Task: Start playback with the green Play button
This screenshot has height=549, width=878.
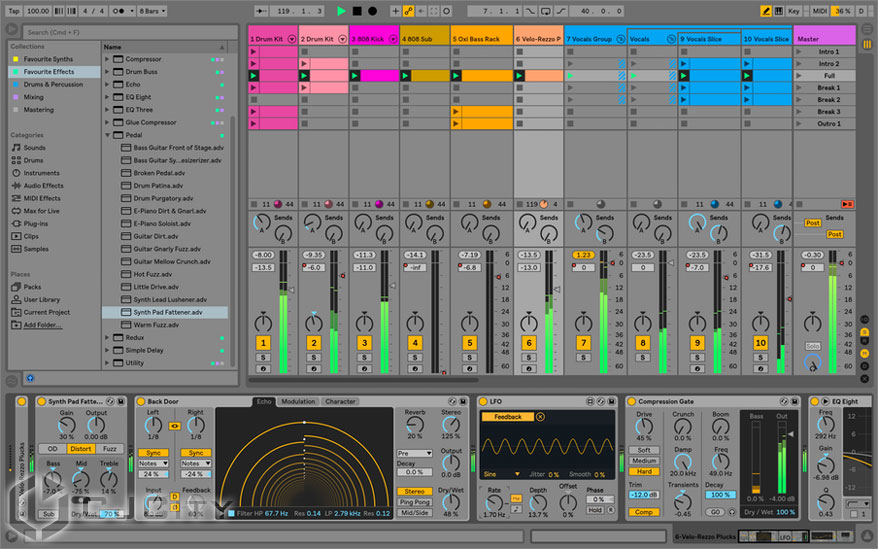Action: 341,11
